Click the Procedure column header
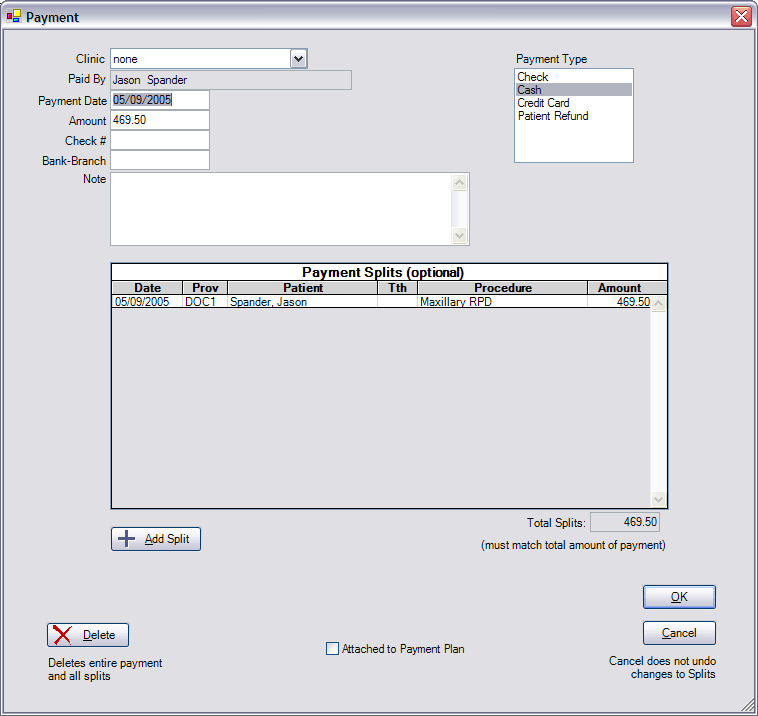 [502, 288]
